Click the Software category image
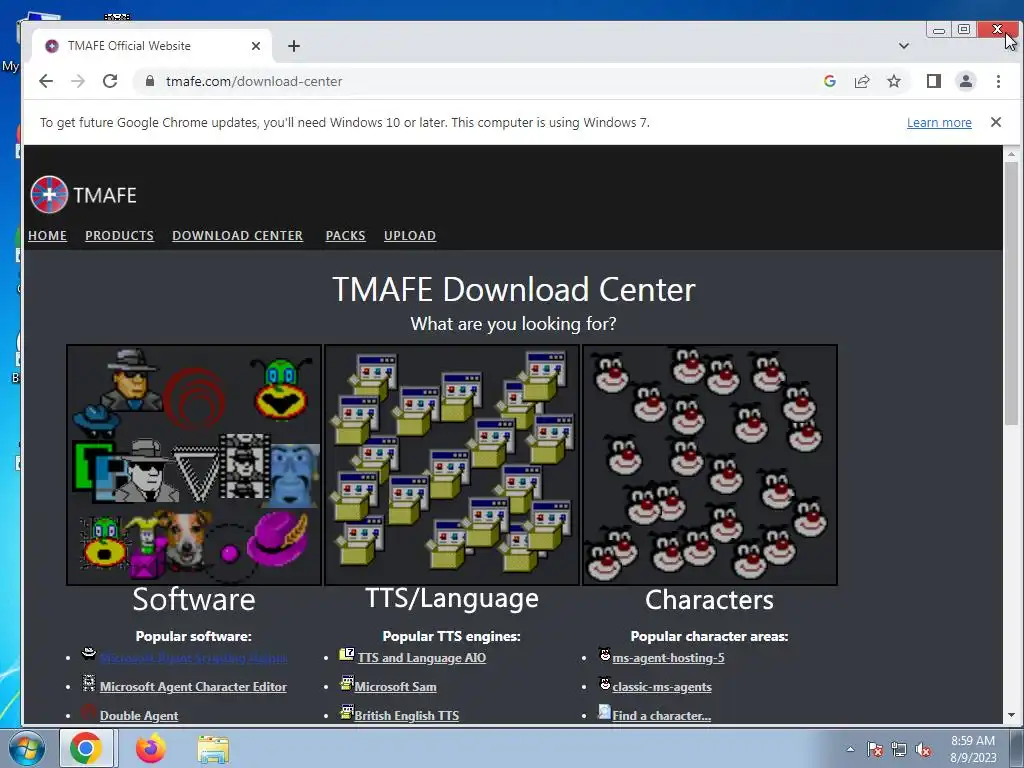Image resolution: width=1024 pixels, height=768 pixels. [194, 464]
